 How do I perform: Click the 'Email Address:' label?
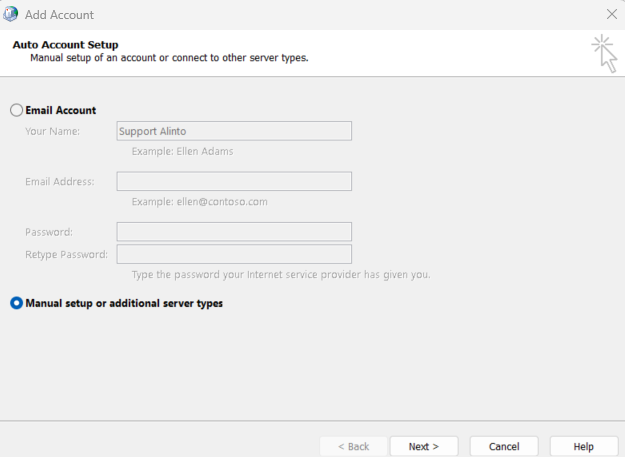pyautogui.click(x=59, y=181)
